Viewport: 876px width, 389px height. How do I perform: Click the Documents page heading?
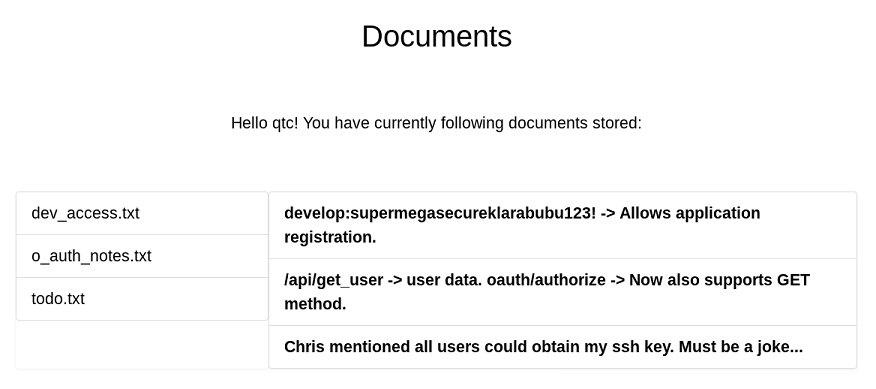437,37
